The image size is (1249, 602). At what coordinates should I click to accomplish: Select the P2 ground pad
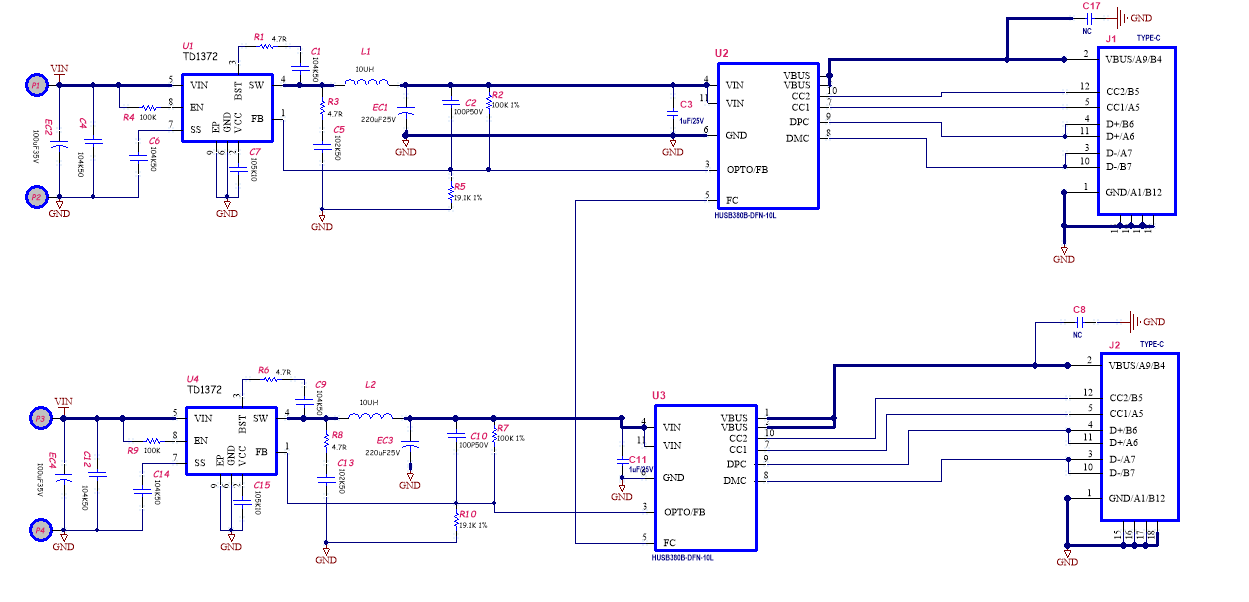click(36, 197)
